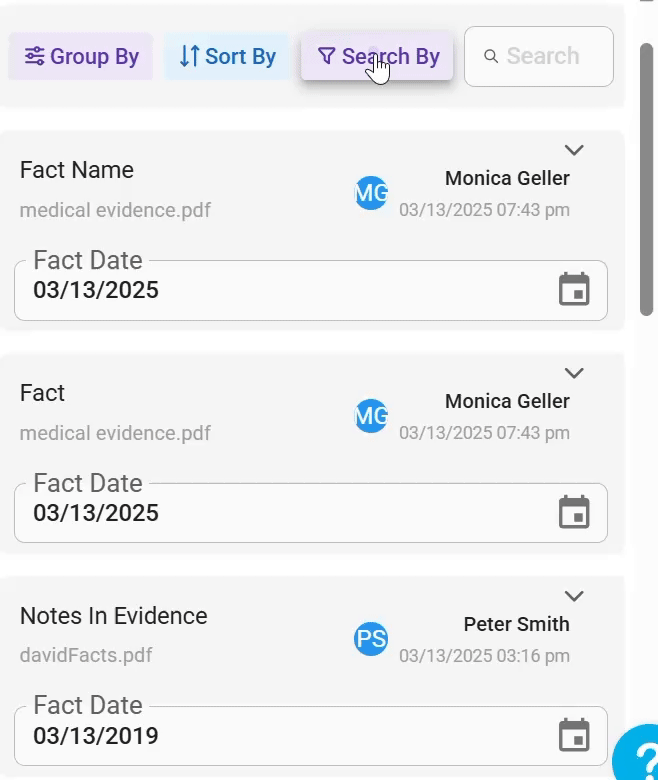The width and height of the screenshot is (658, 780).
Task: Open calendar icon on Fact card date
Action: 574,512
